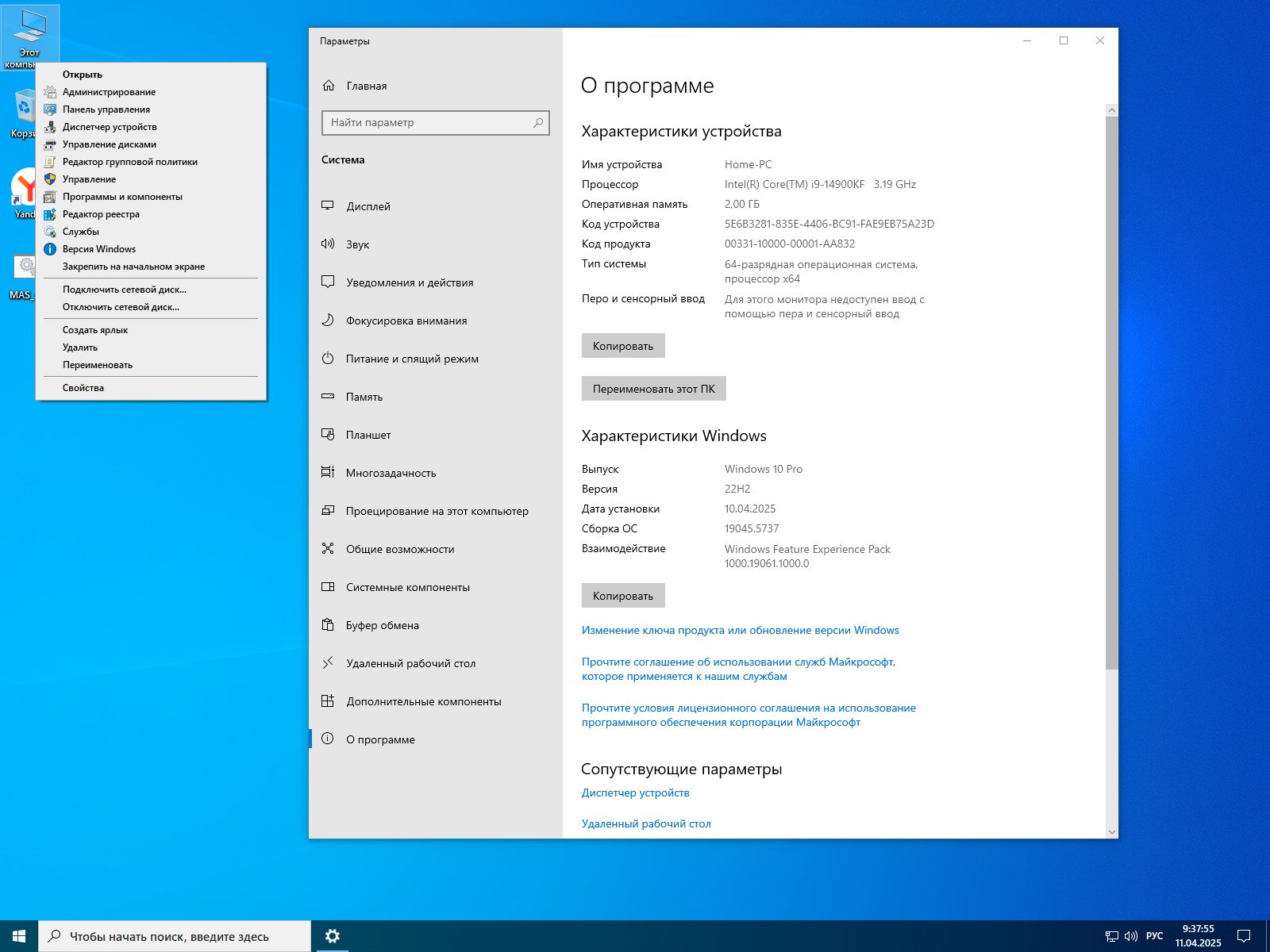
Task: Choose Администрирование from context menu
Action: 151,92
